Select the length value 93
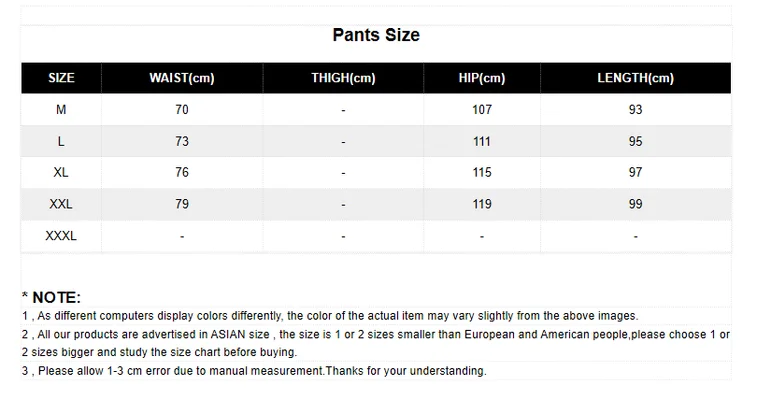The width and height of the screenshot is (757, 400). coord(635,109)
